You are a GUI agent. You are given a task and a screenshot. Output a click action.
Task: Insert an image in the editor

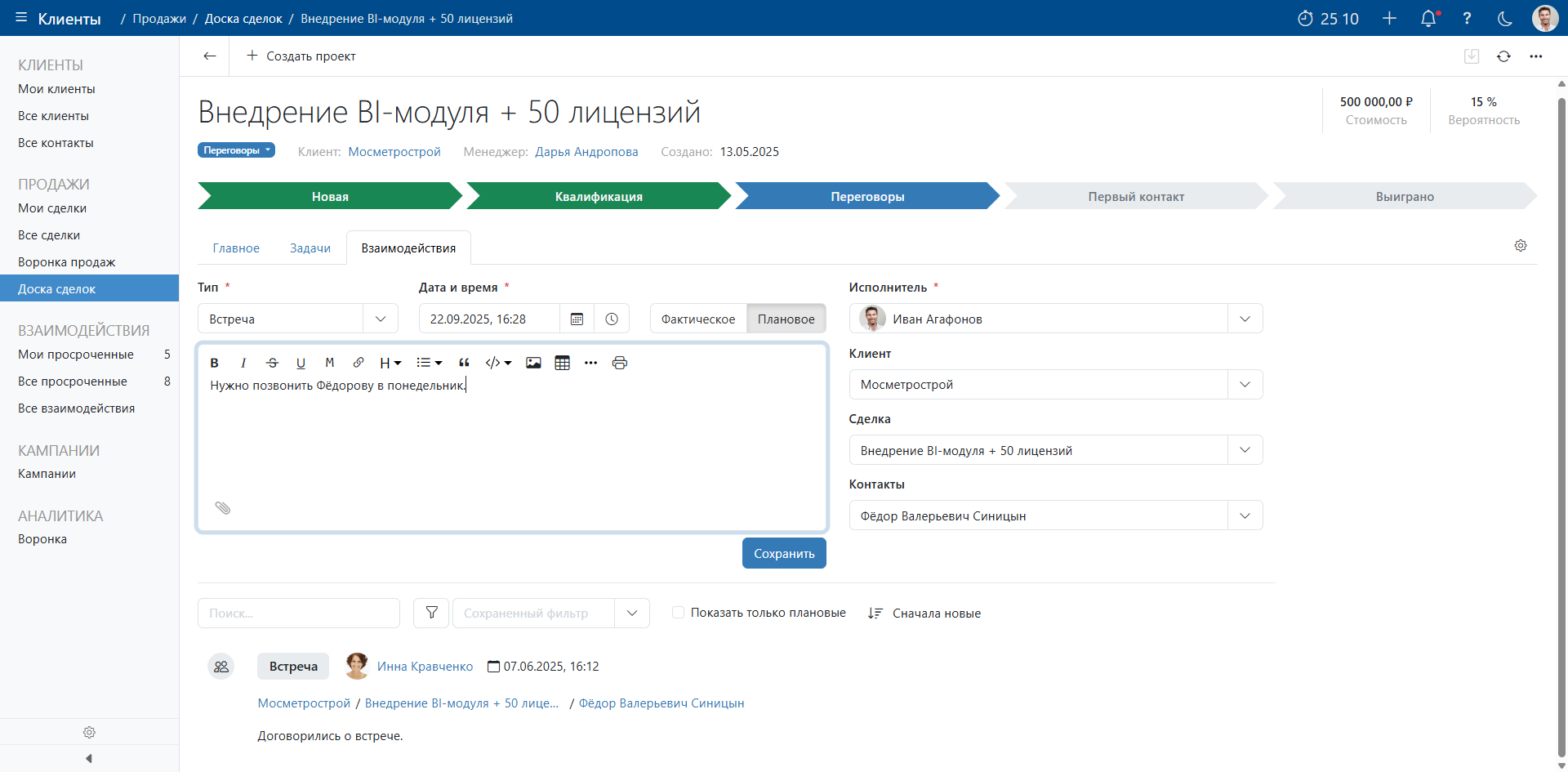coord(533,363)
